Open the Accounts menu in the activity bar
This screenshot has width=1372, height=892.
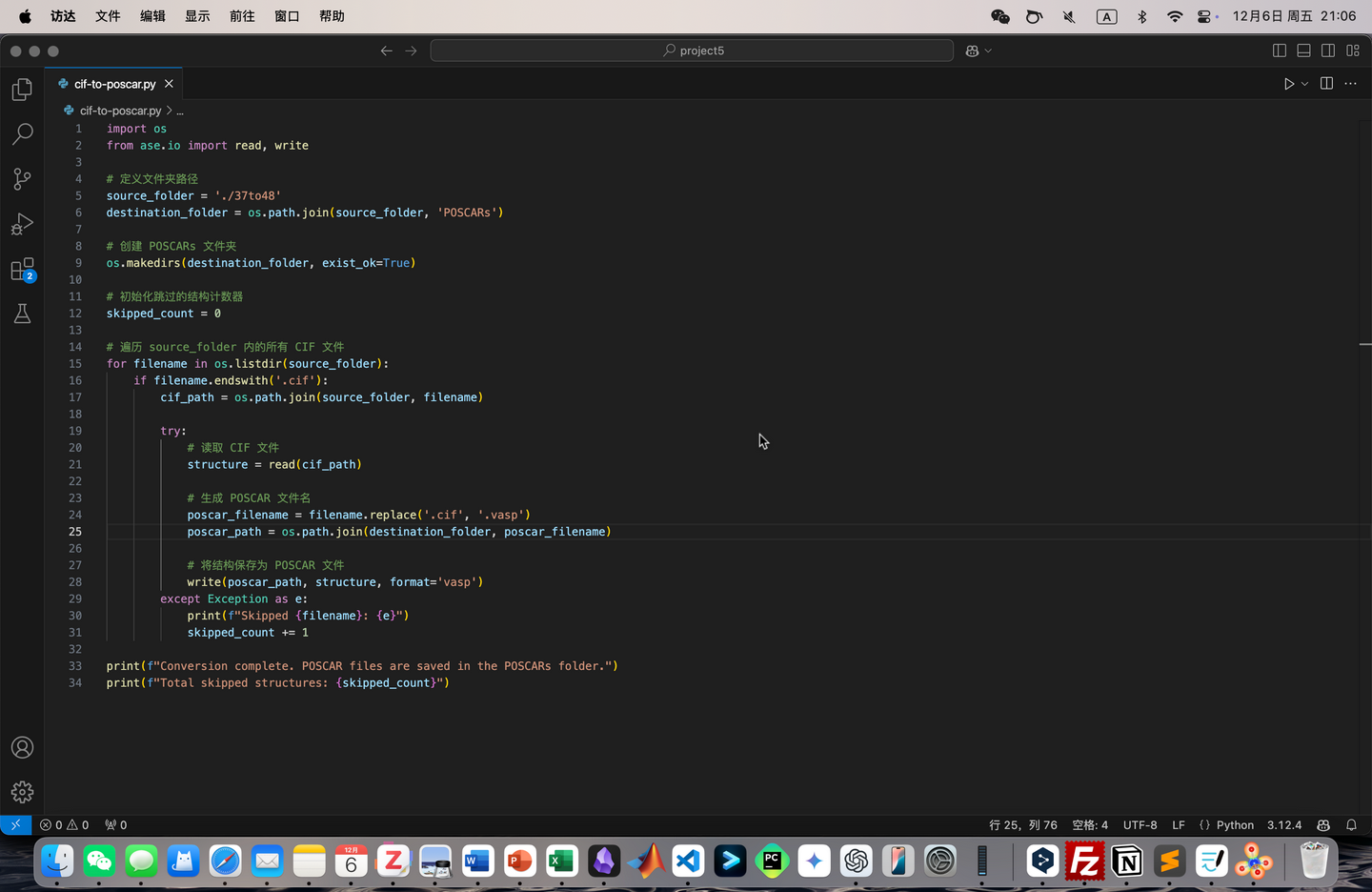22,748
